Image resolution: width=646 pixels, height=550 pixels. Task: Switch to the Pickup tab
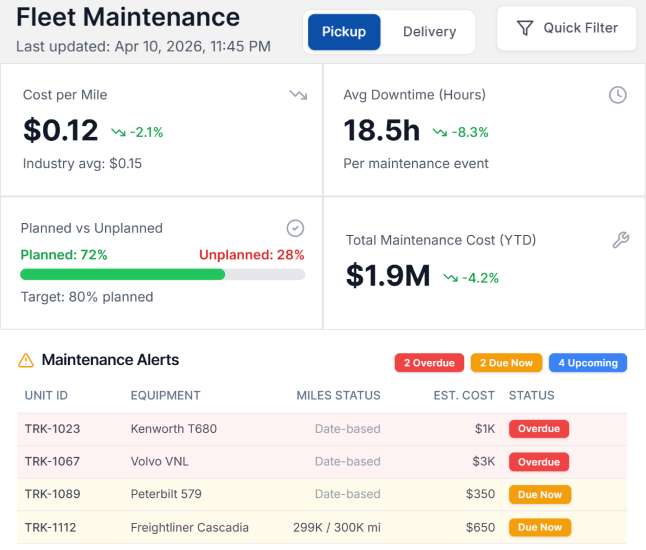(344, 32)
